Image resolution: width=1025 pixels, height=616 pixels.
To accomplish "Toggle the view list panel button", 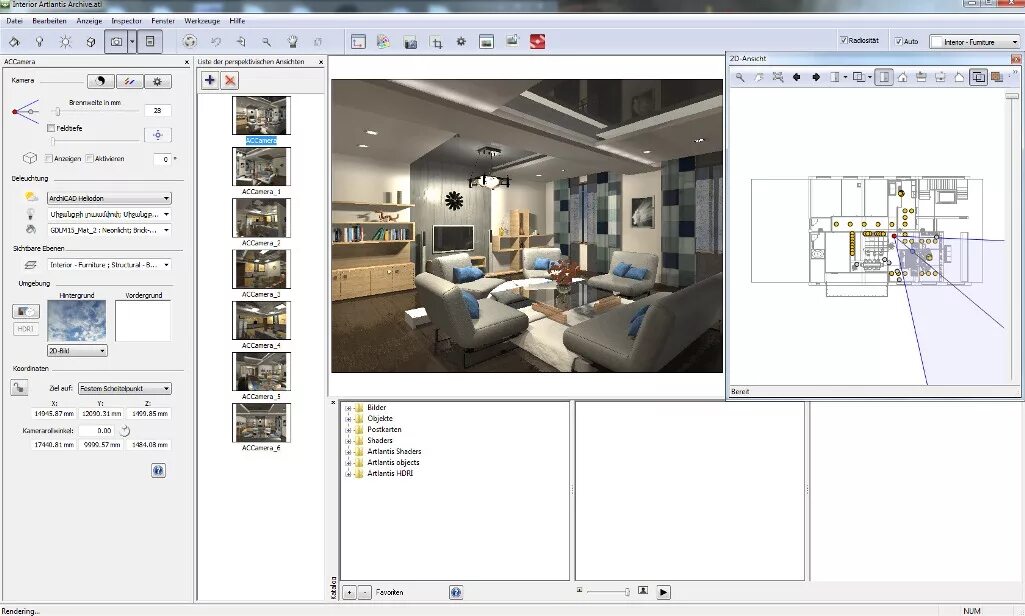I will (150, 42).
